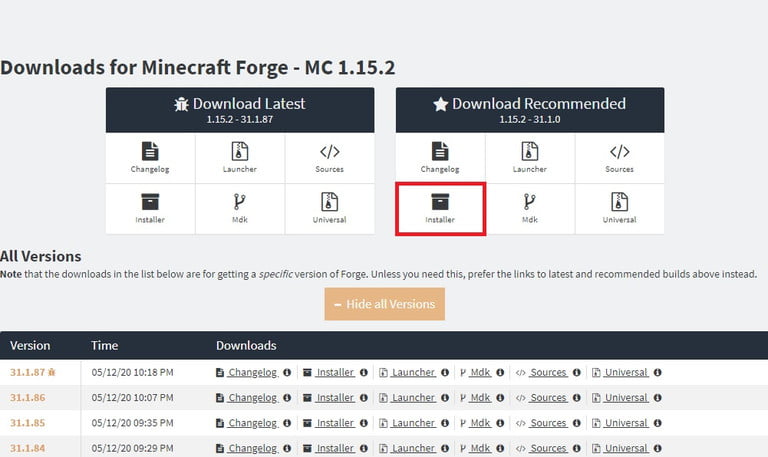Click Sources link for version 31.1.86
This screenshot has width=768, height=457.
click(x=548, y=398)
